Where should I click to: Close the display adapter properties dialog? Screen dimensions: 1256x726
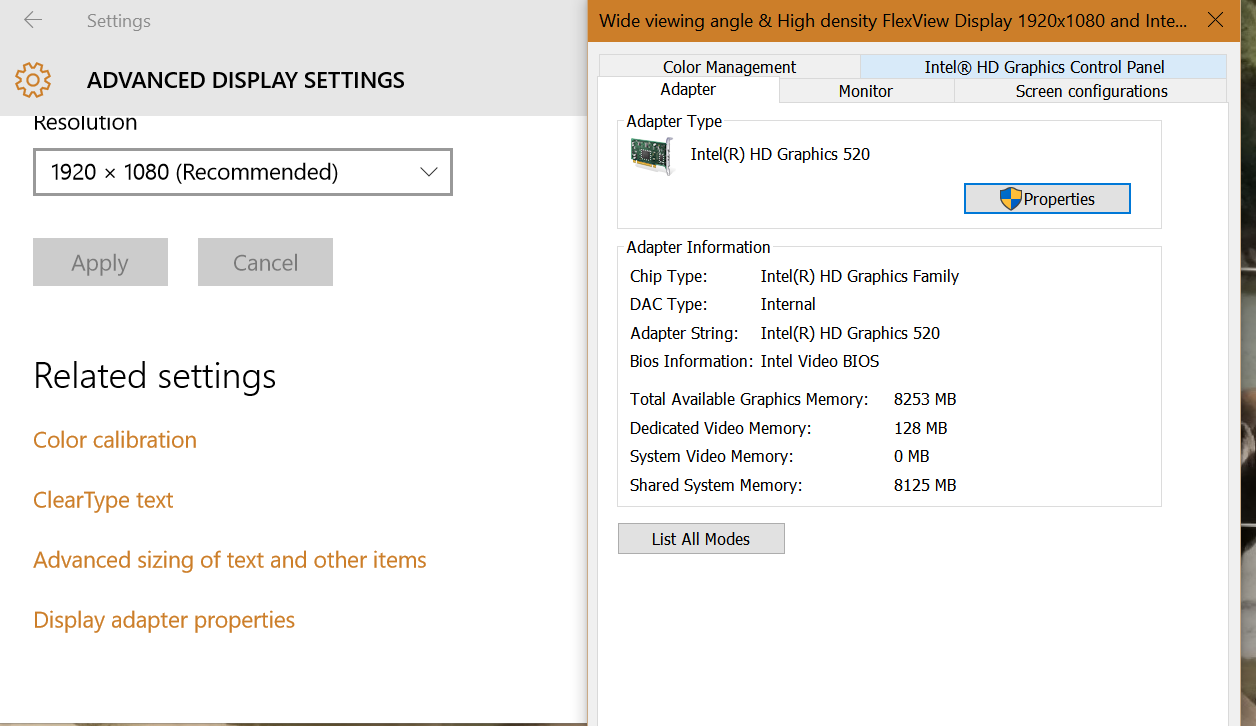tap(1215, 20)
